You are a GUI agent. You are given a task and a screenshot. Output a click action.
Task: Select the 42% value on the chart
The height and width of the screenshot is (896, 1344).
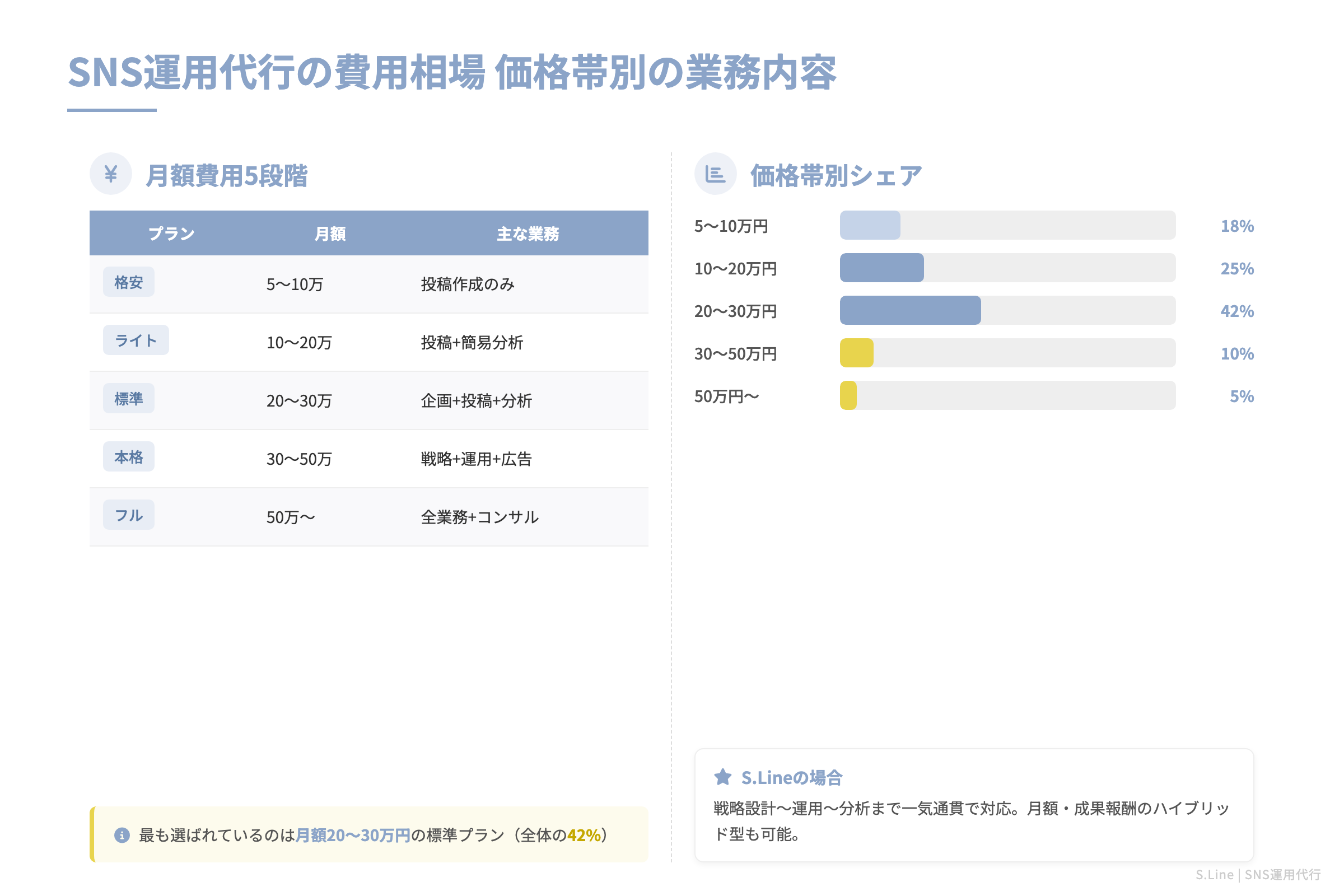(x=1237, y=311)
